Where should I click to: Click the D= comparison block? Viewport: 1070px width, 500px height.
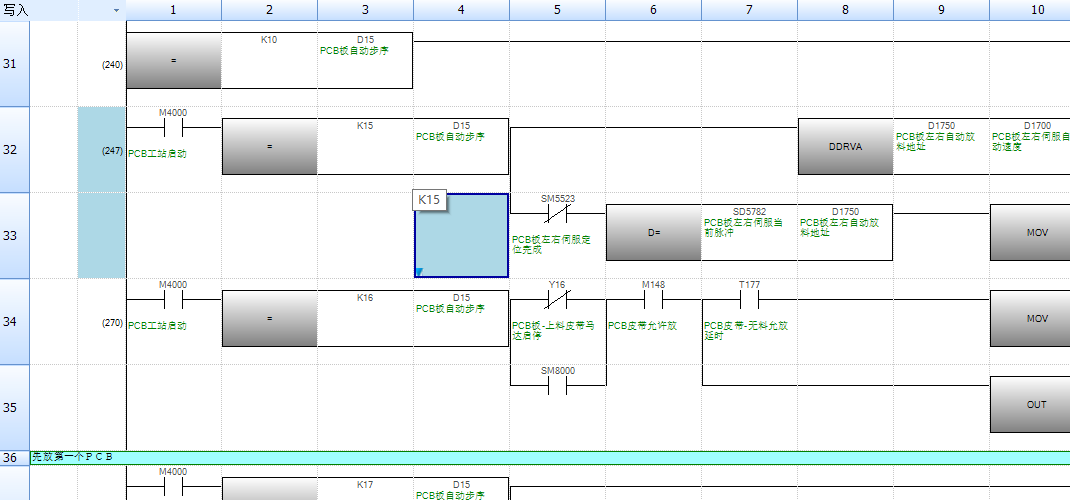(653, 233)
